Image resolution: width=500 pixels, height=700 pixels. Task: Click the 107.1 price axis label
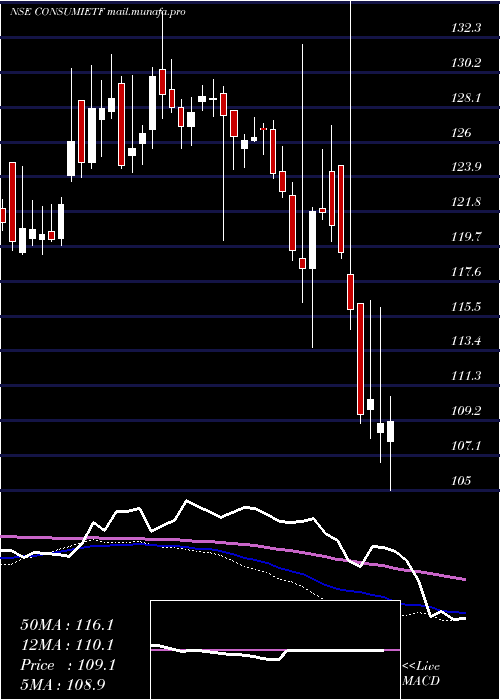click(x=466, y=446)
